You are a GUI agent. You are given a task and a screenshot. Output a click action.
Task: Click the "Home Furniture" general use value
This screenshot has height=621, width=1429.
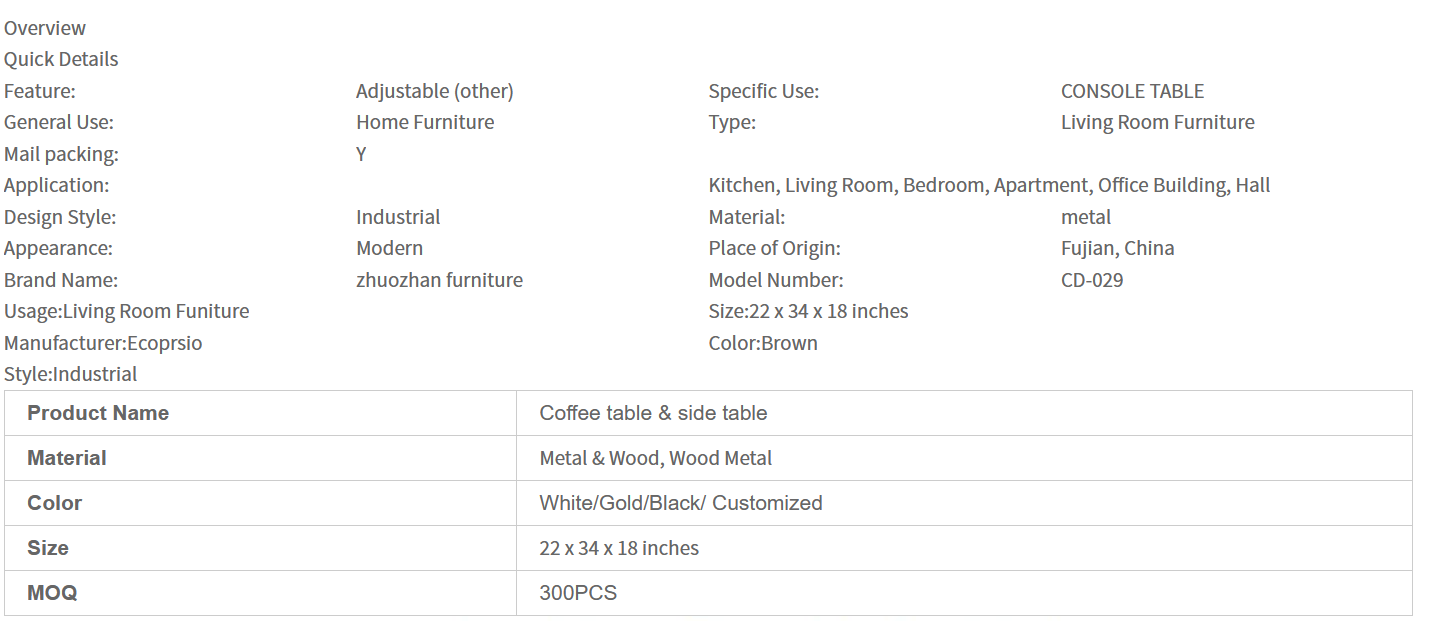[x=425, y=122]
